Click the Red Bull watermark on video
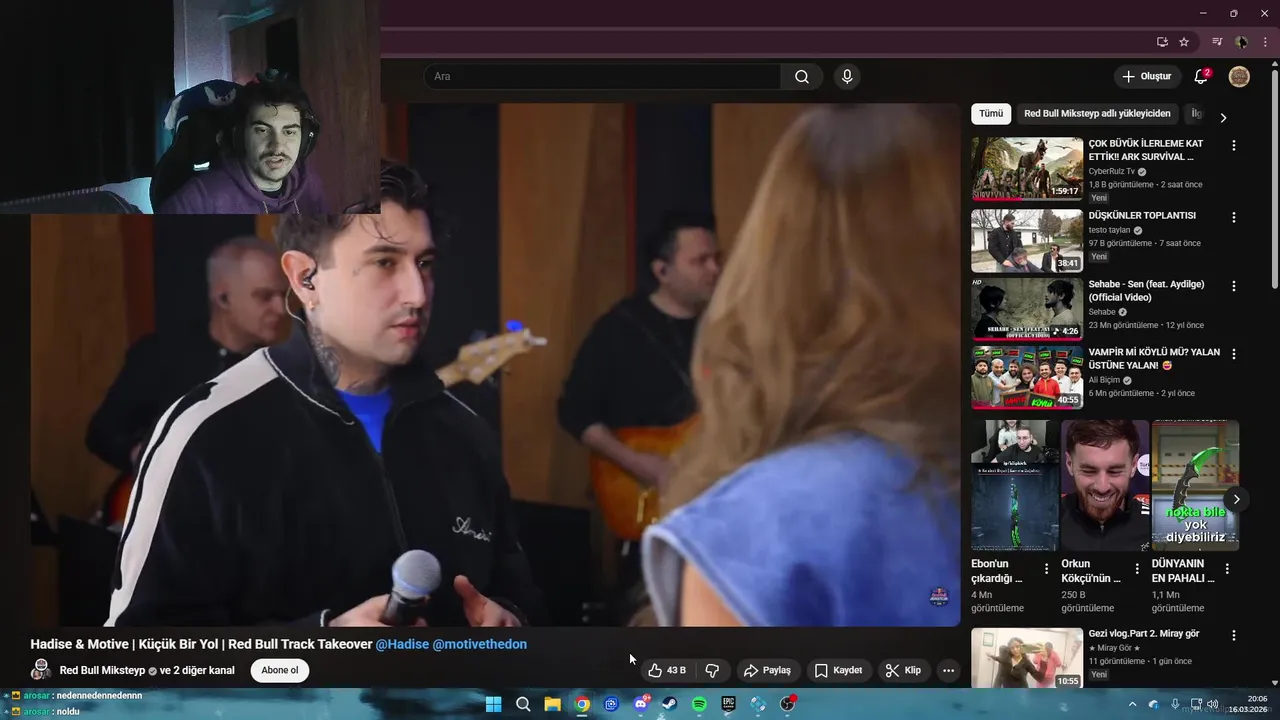 coord(938,597)
